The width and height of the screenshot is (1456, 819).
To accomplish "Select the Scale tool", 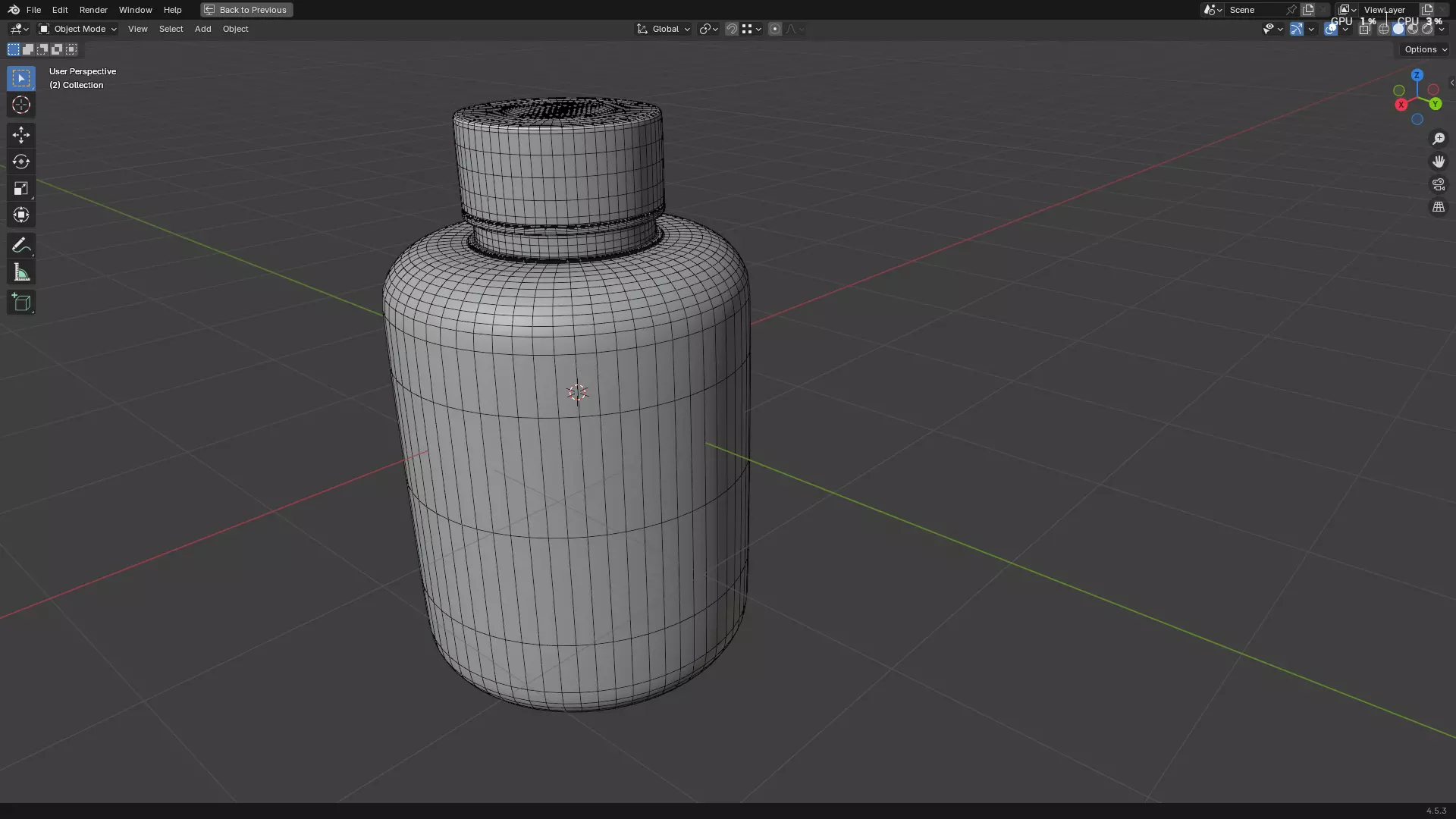I will tap(20, 188).
